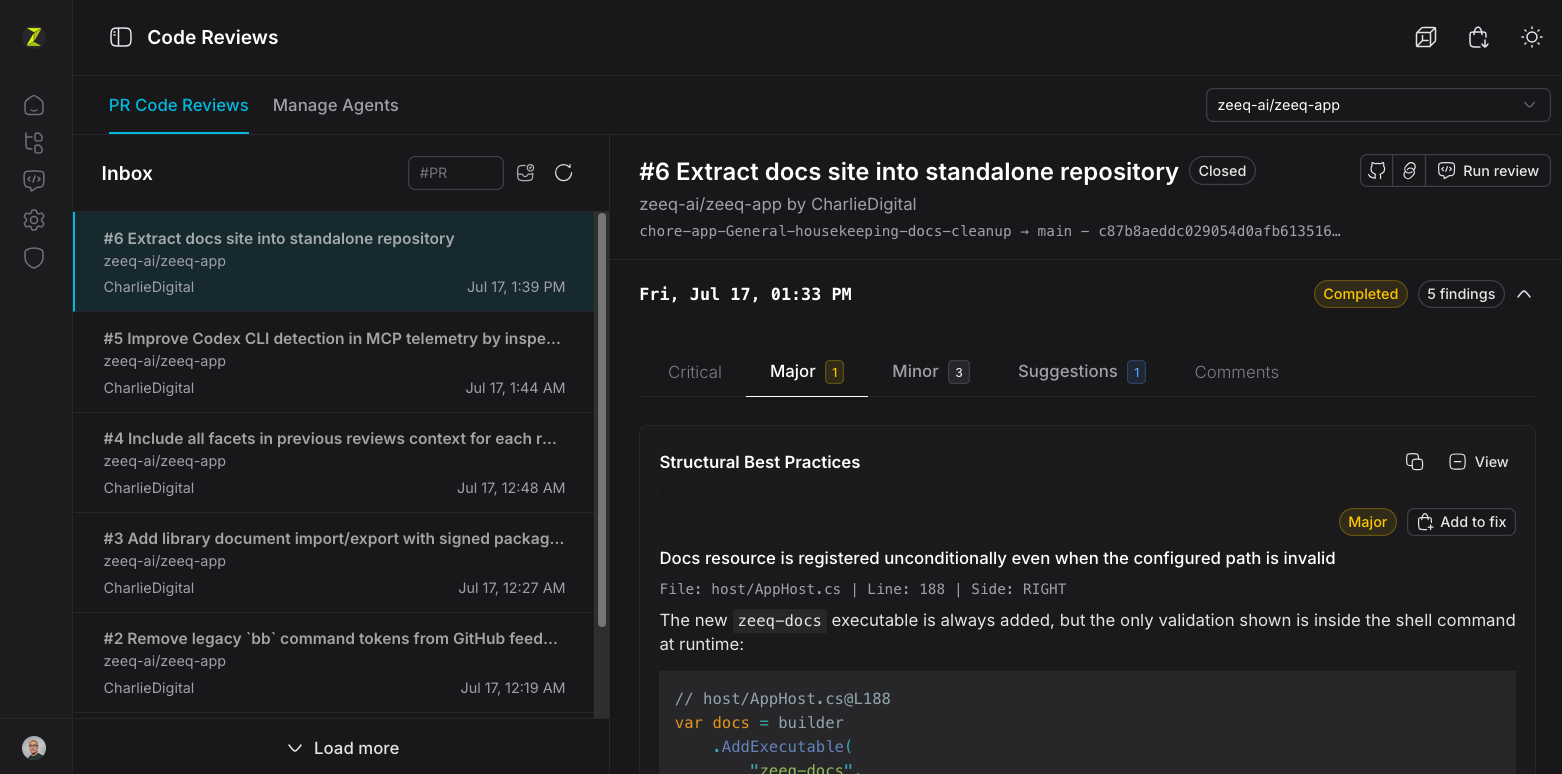Refresh the Inbox list
Screen dimensions: 1562x774
(x=564, y=173)
